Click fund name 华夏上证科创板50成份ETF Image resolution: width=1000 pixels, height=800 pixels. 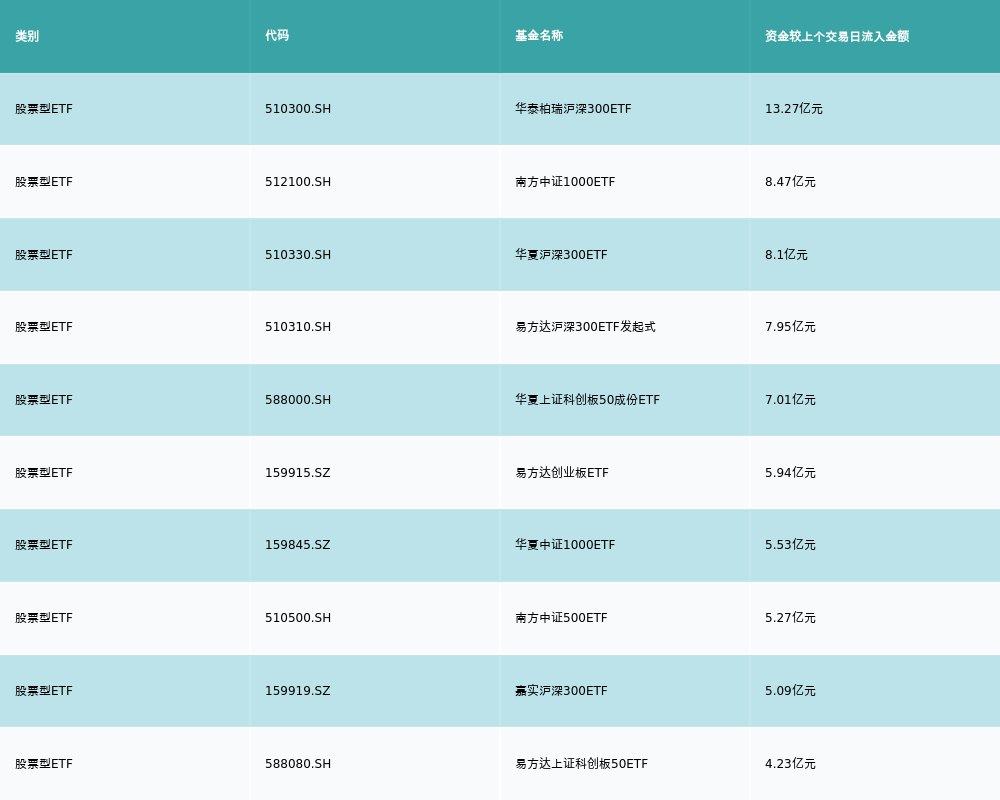[587, 400]
